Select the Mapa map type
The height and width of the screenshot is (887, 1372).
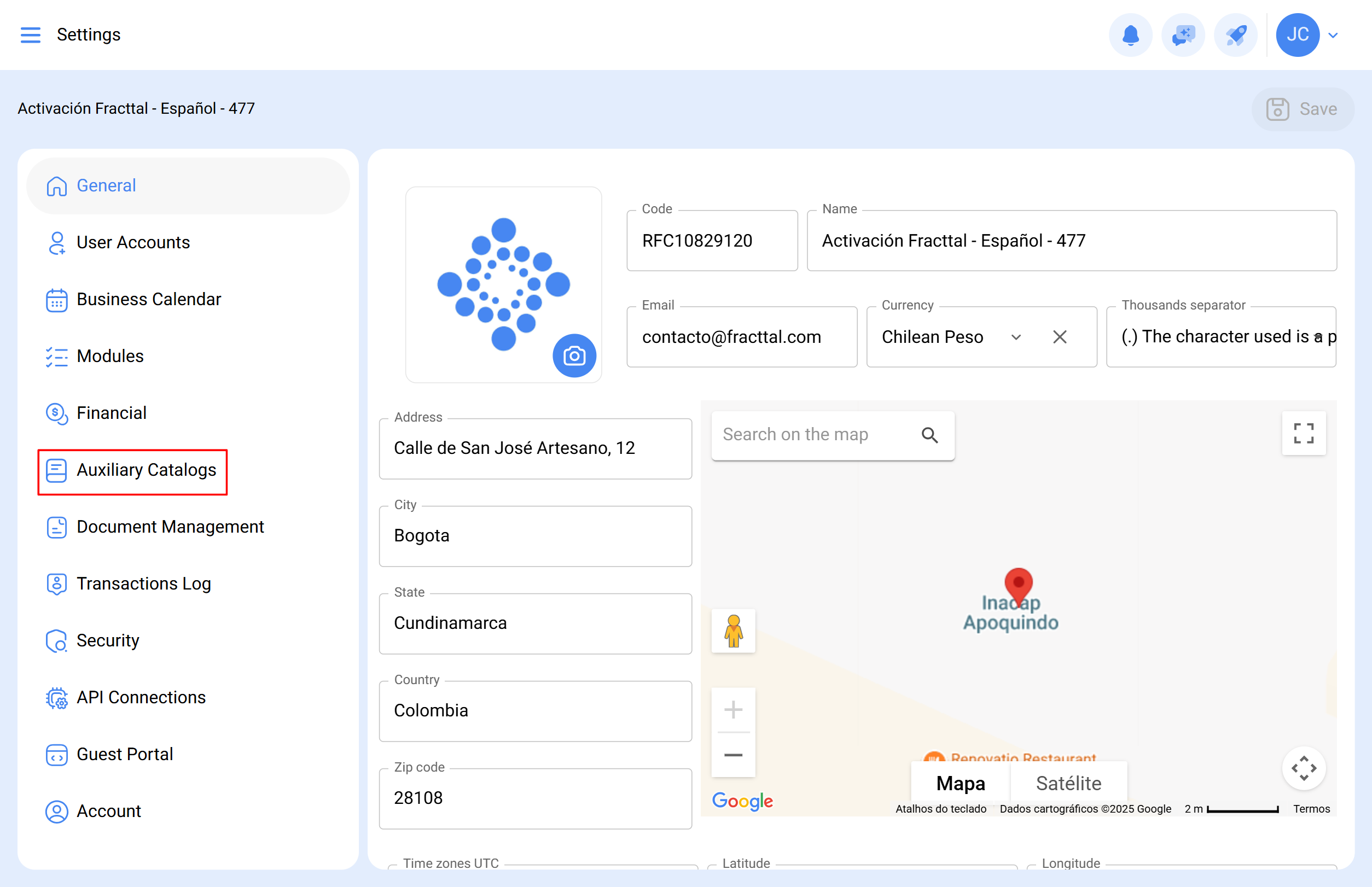[960, 783]
